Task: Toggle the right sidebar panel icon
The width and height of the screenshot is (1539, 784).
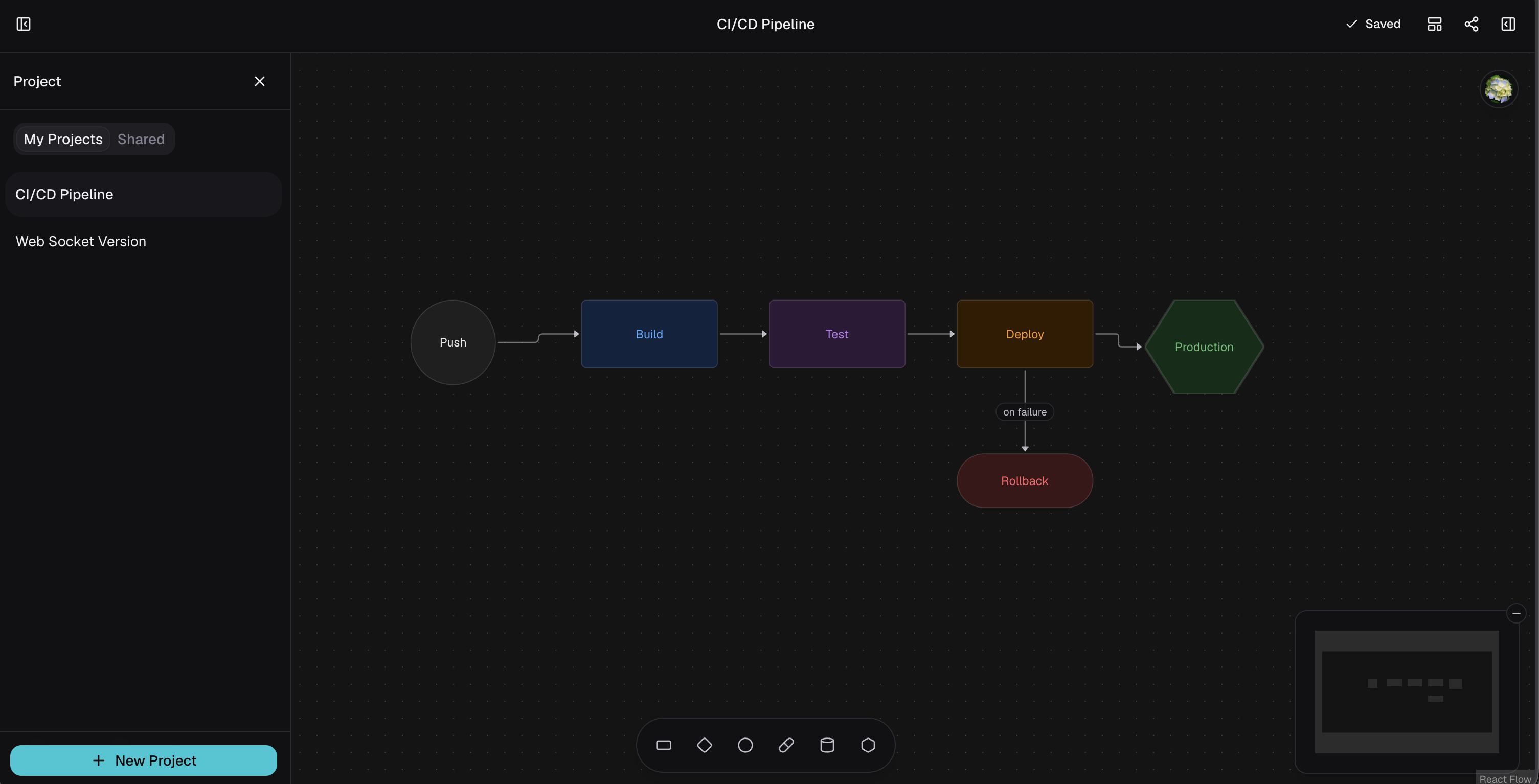Action: (1508, 24)
